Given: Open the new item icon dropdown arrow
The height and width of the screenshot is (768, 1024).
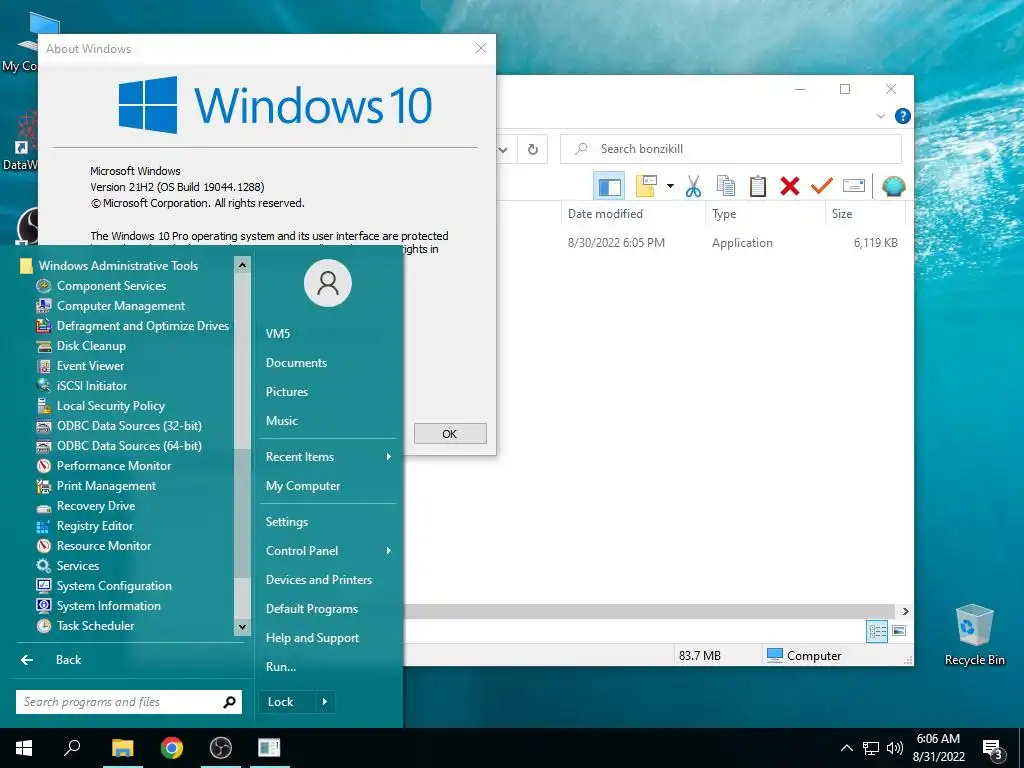Looking at the screenshot, I should pyautogui.click(x=670, y=186).
